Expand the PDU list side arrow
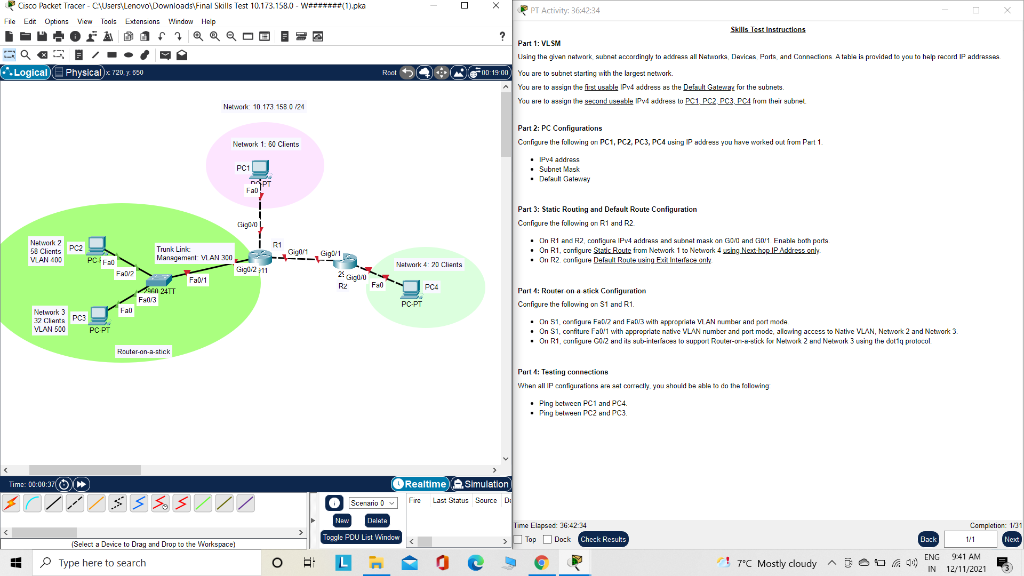 click(x=312, y=520)
